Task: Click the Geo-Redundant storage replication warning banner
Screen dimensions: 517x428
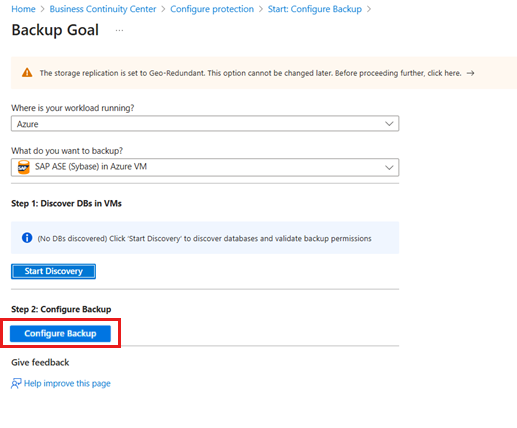Action: click(x=264, y=73)
